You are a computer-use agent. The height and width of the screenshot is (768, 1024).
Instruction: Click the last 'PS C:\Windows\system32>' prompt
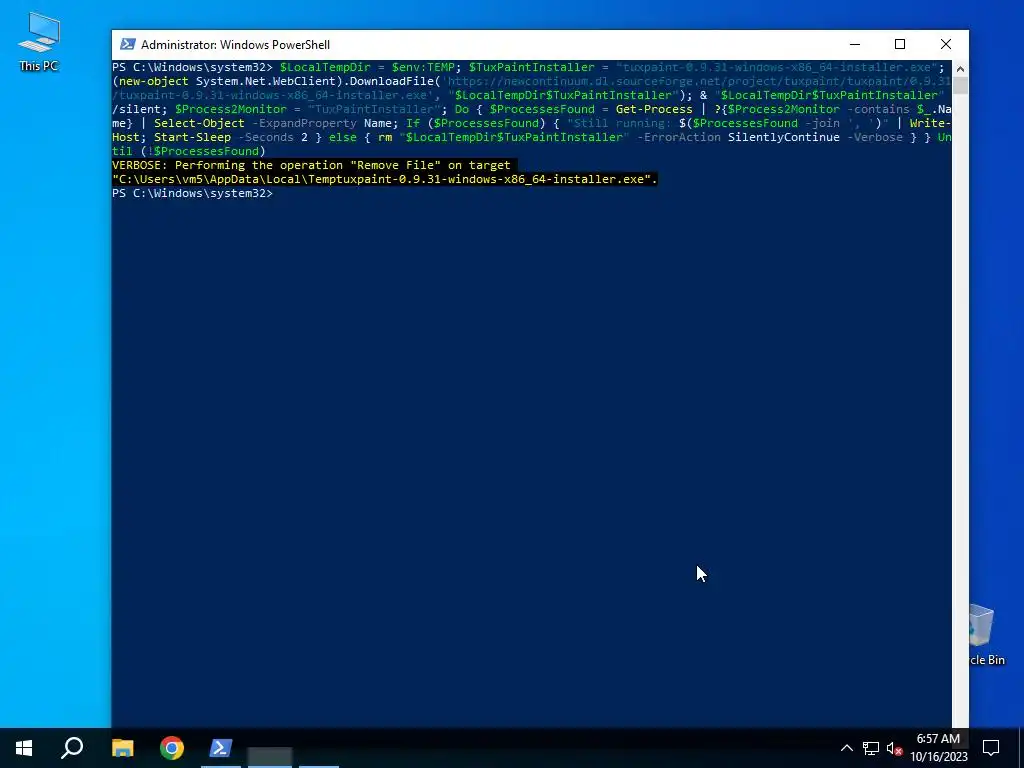192,193
